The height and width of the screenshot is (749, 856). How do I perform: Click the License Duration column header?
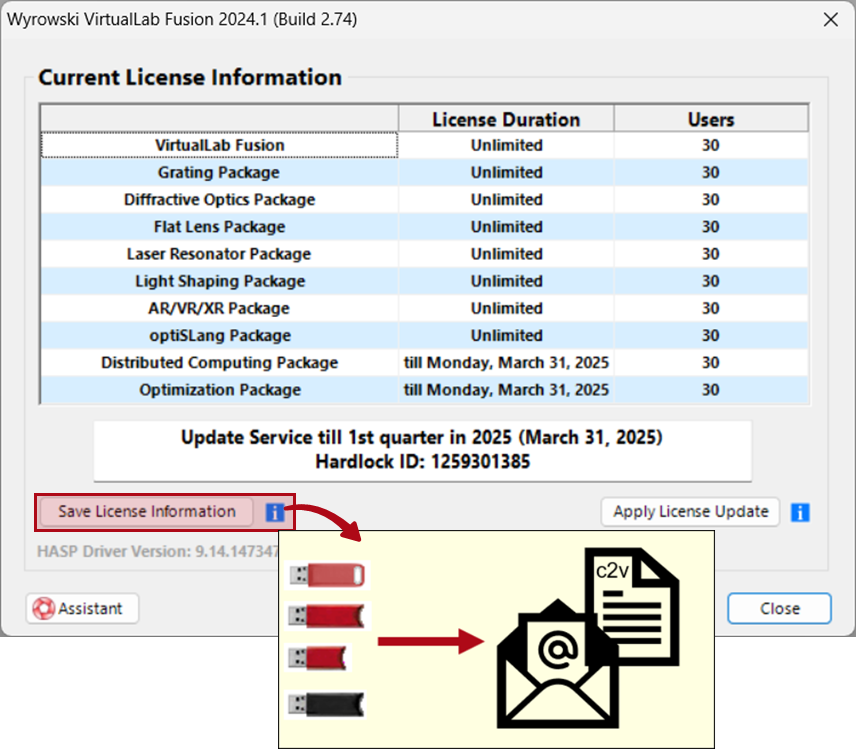(x=506, y=119)
